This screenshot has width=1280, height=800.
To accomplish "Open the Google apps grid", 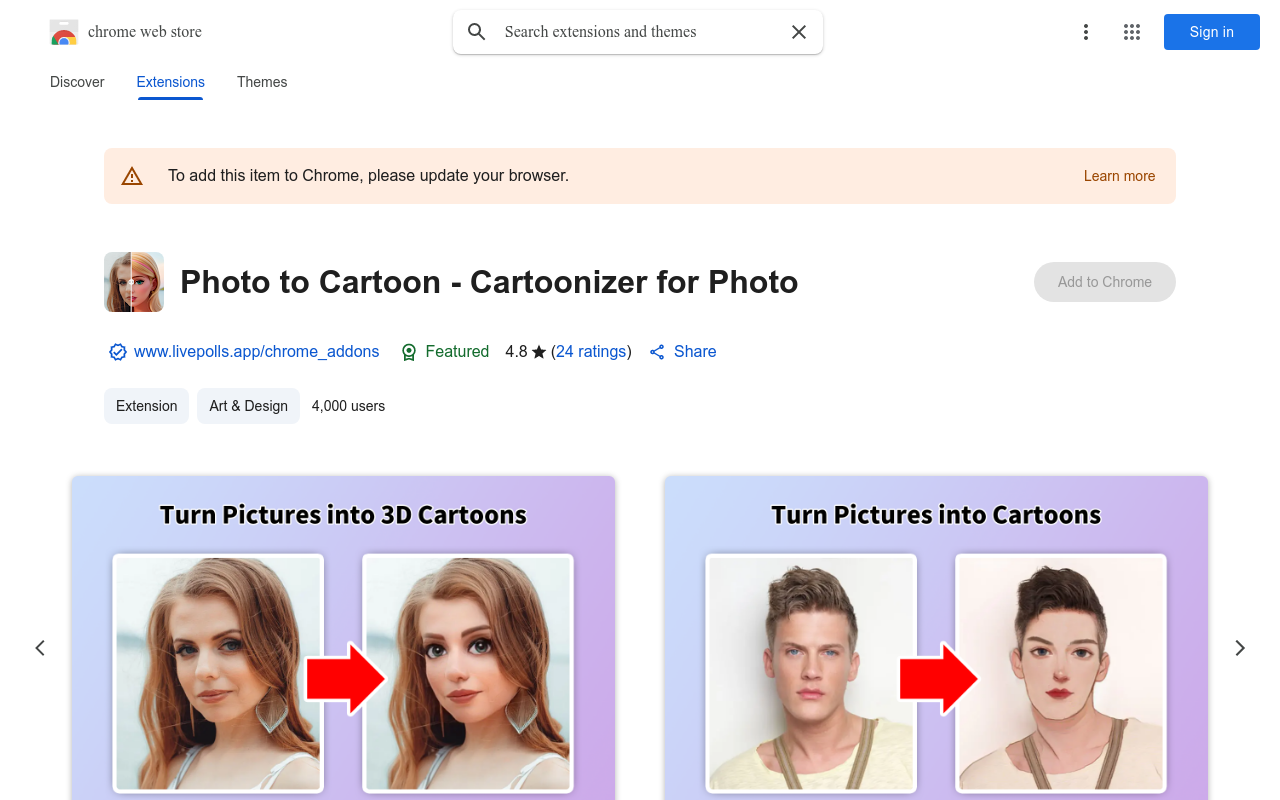I will coord(1132,32).
